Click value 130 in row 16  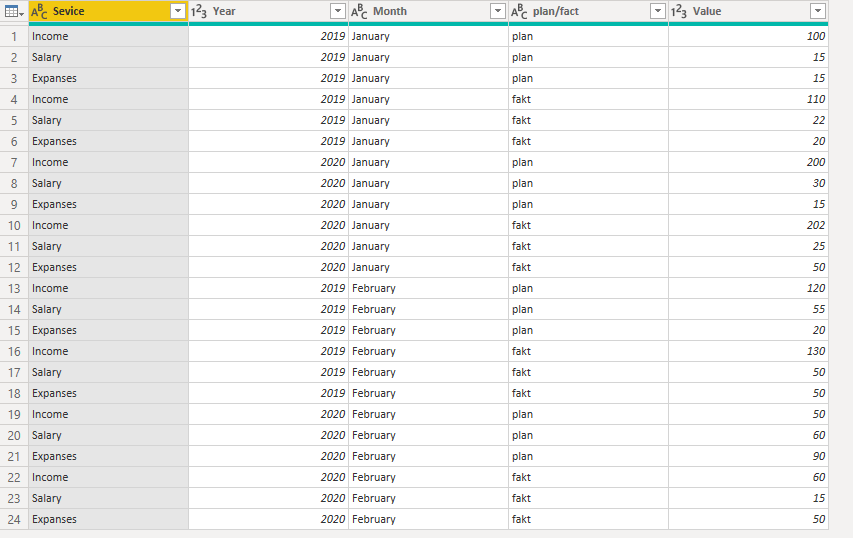[x=748, y=351]
